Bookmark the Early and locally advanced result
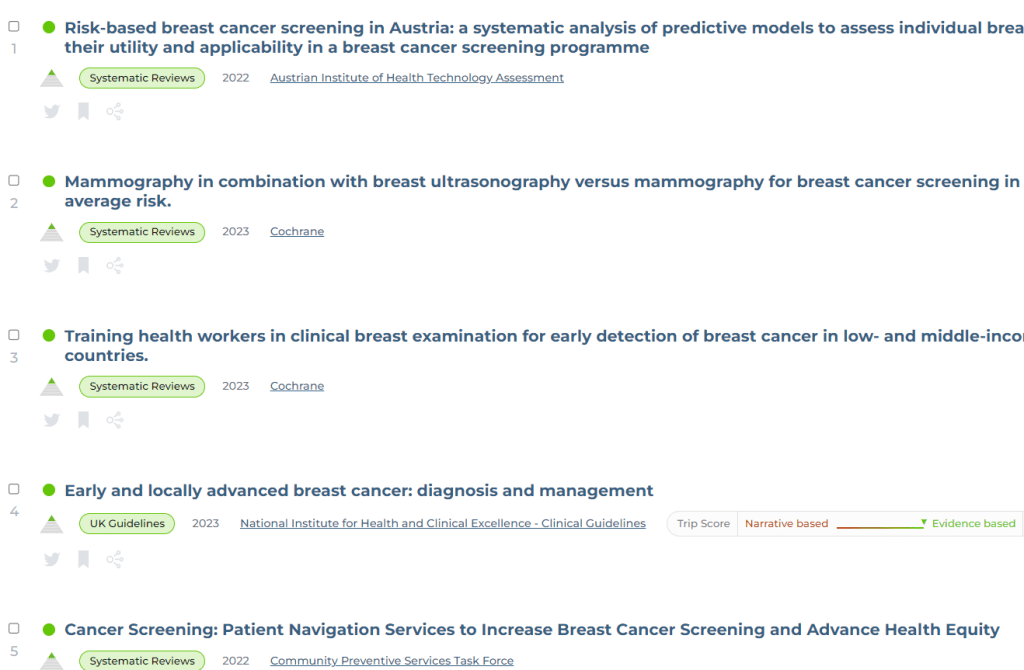The width and height of the screenshot is (1024, 670). click(84, 559)
